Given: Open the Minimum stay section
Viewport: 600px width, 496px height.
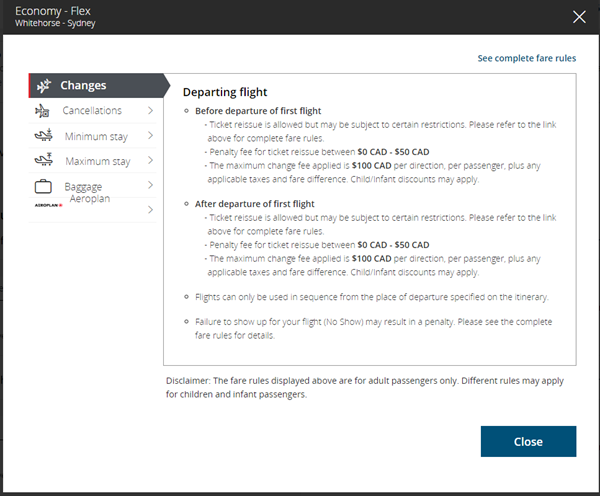Looking at the screenshot, I should [97, 136].
